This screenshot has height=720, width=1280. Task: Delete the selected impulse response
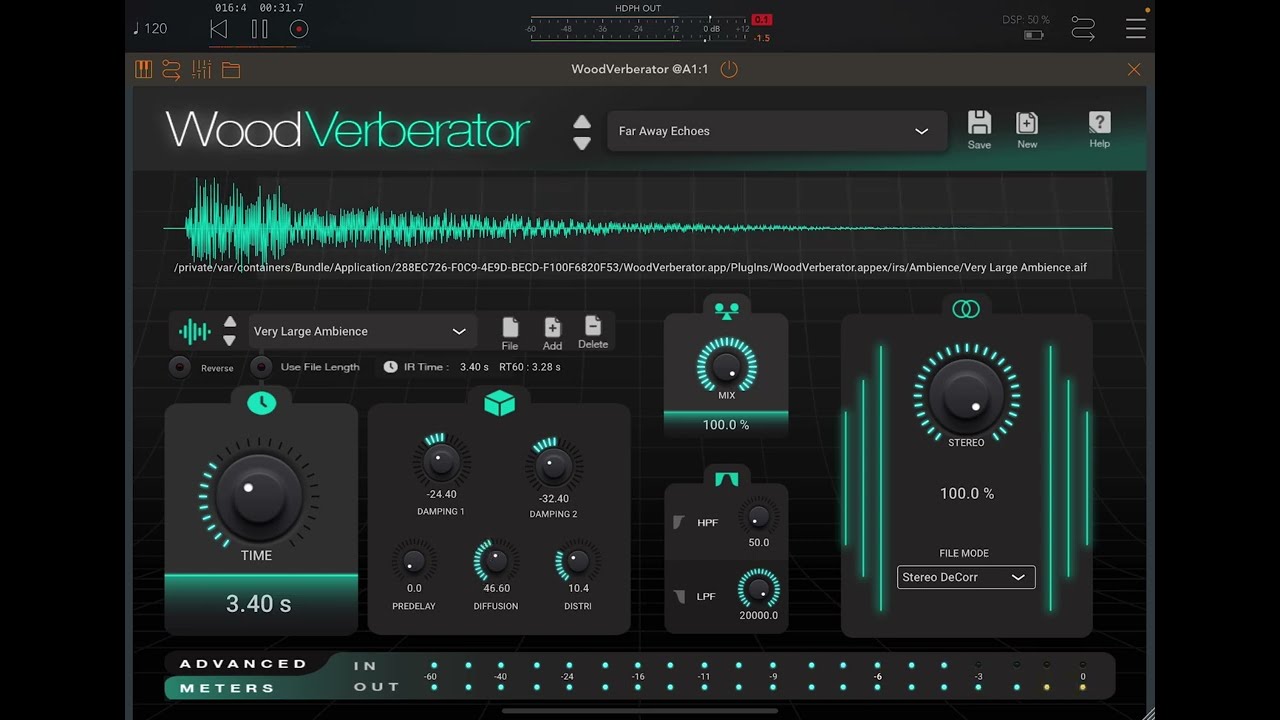pyautogui.click(x=593, y=332)
